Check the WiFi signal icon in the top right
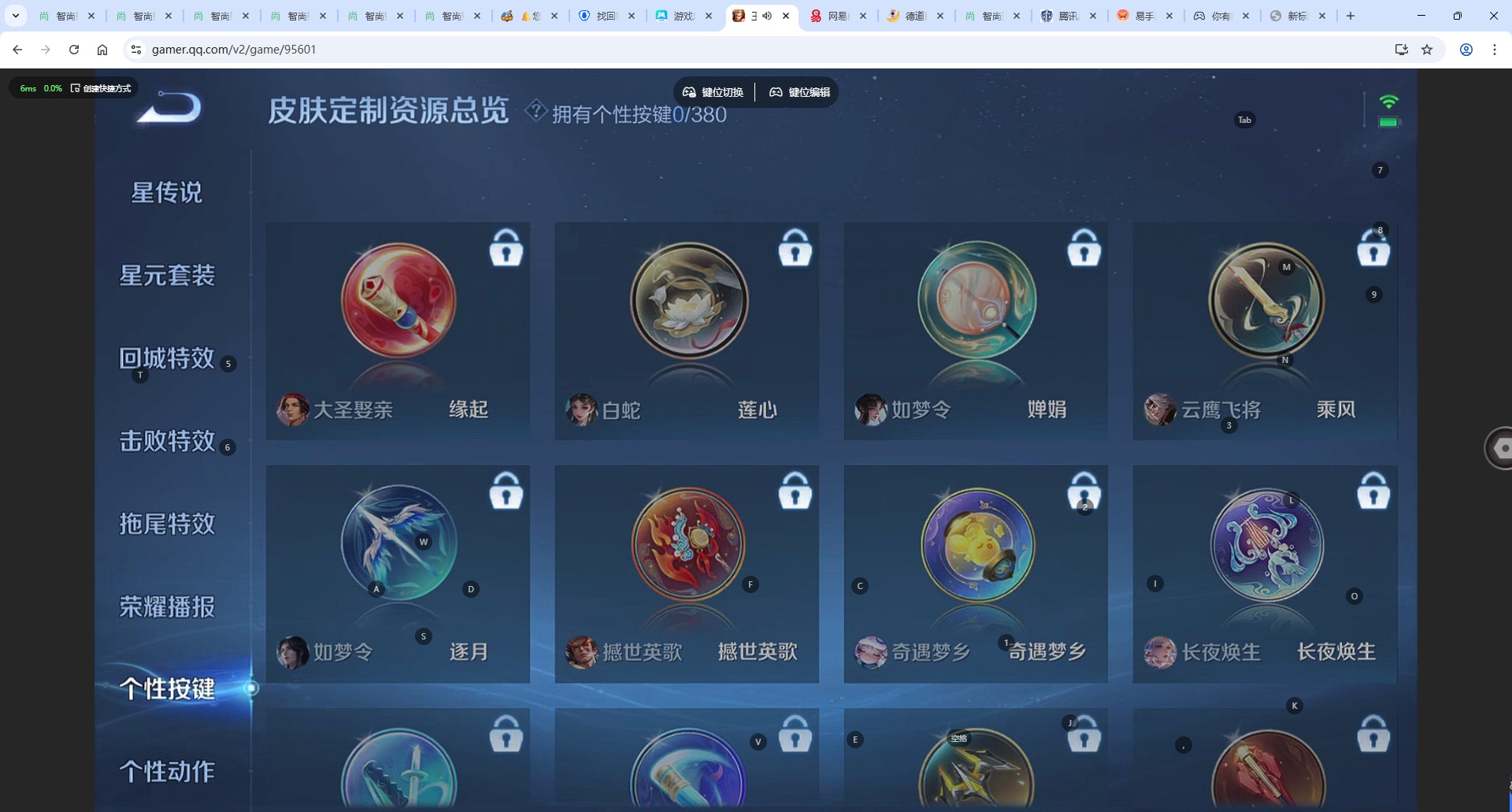Screen dimensions: 1512x812 point(1390,100)
